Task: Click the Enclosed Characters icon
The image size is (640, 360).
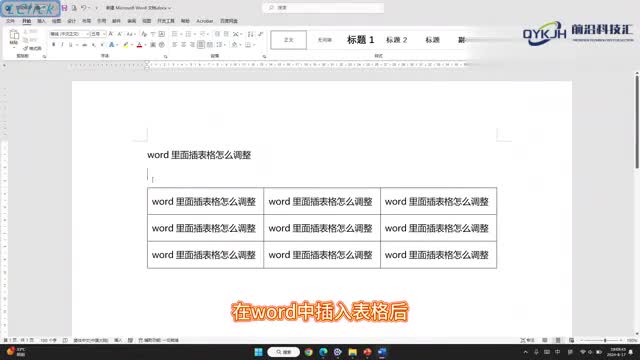Action: pyautogui.click(x=162, y=44)
